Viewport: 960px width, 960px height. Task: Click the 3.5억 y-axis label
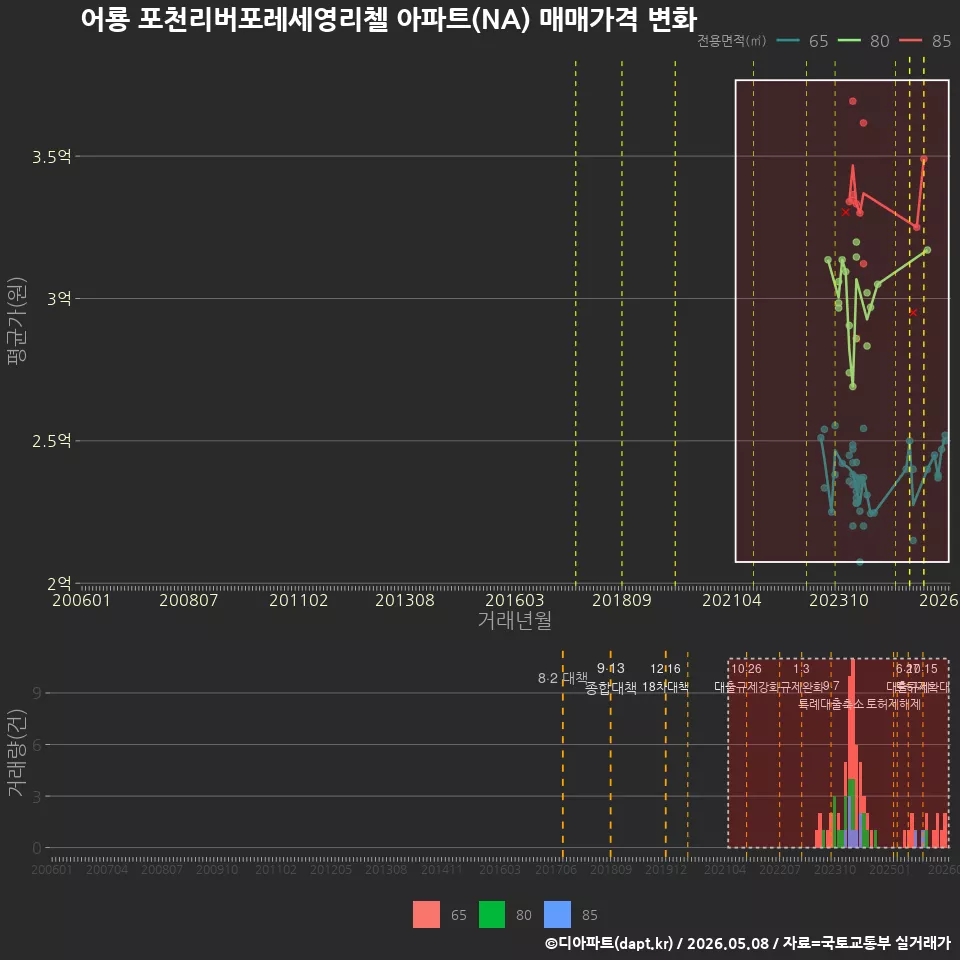(51, 157)
